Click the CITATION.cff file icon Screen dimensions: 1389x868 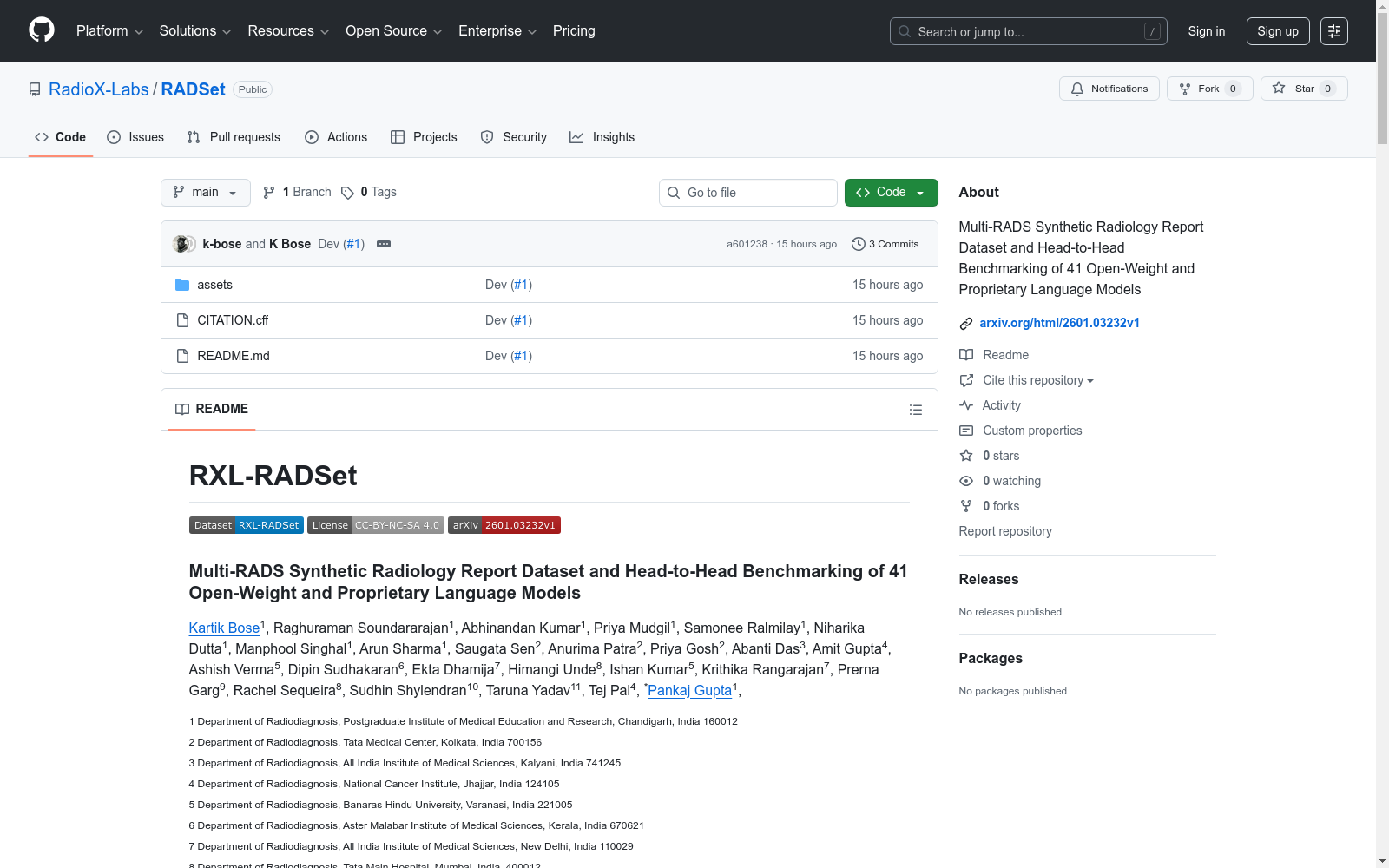(182, 320)
